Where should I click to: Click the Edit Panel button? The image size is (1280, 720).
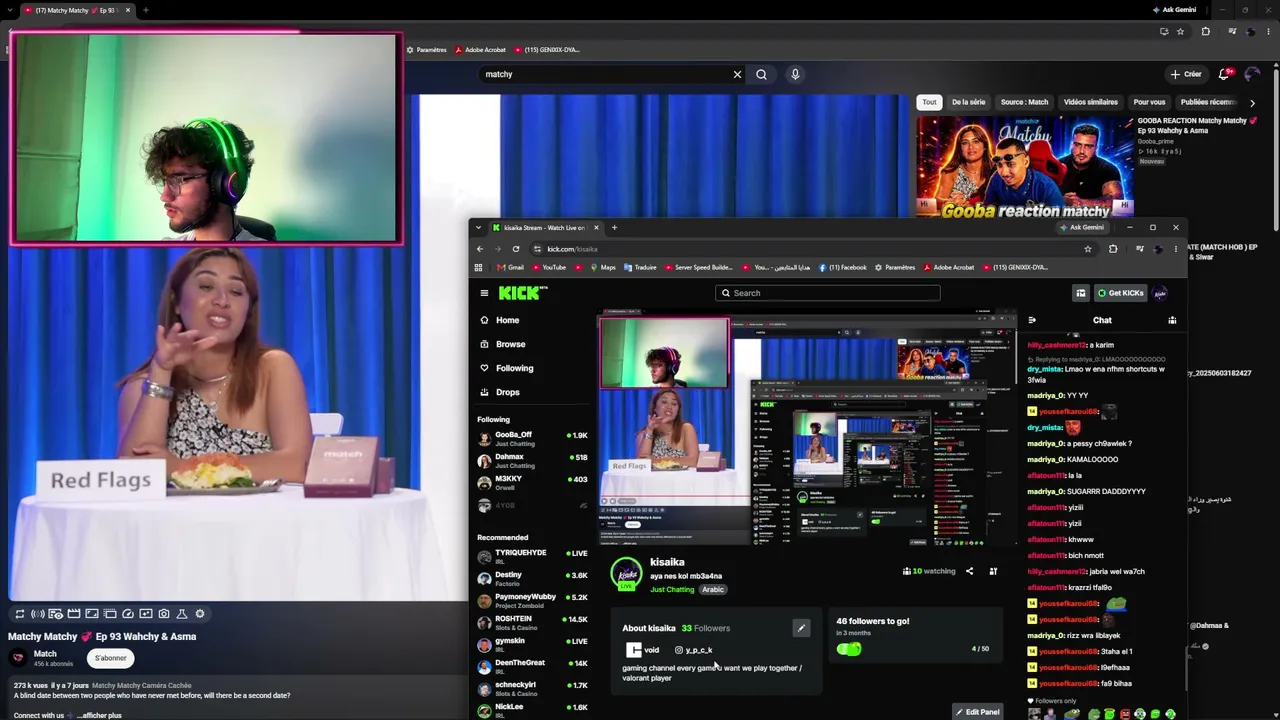[977, 712]
